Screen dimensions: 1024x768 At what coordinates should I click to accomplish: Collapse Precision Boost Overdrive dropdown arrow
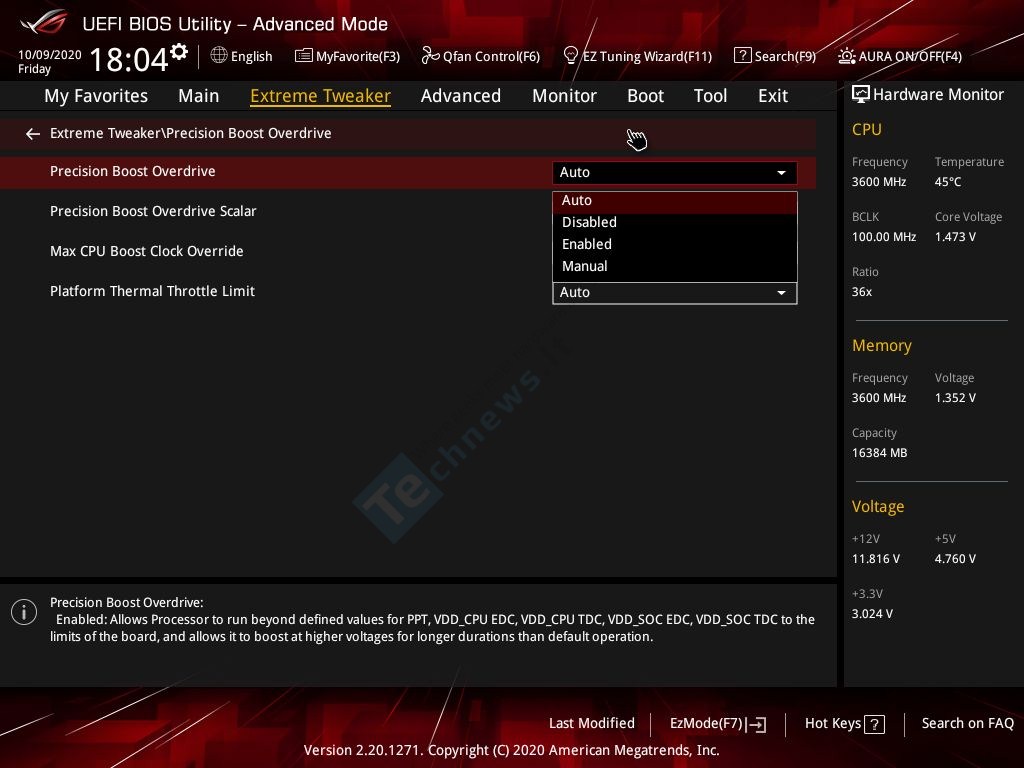[781, 172]
